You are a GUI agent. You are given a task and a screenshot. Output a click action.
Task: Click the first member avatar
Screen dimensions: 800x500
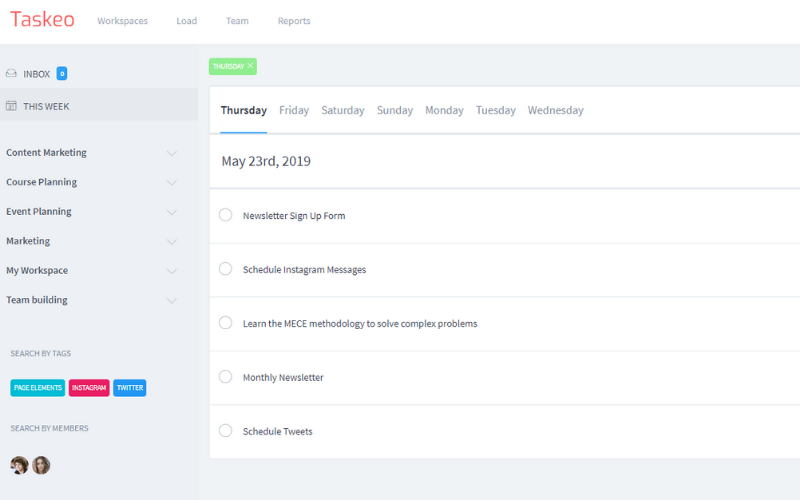(x=19, y=465)
